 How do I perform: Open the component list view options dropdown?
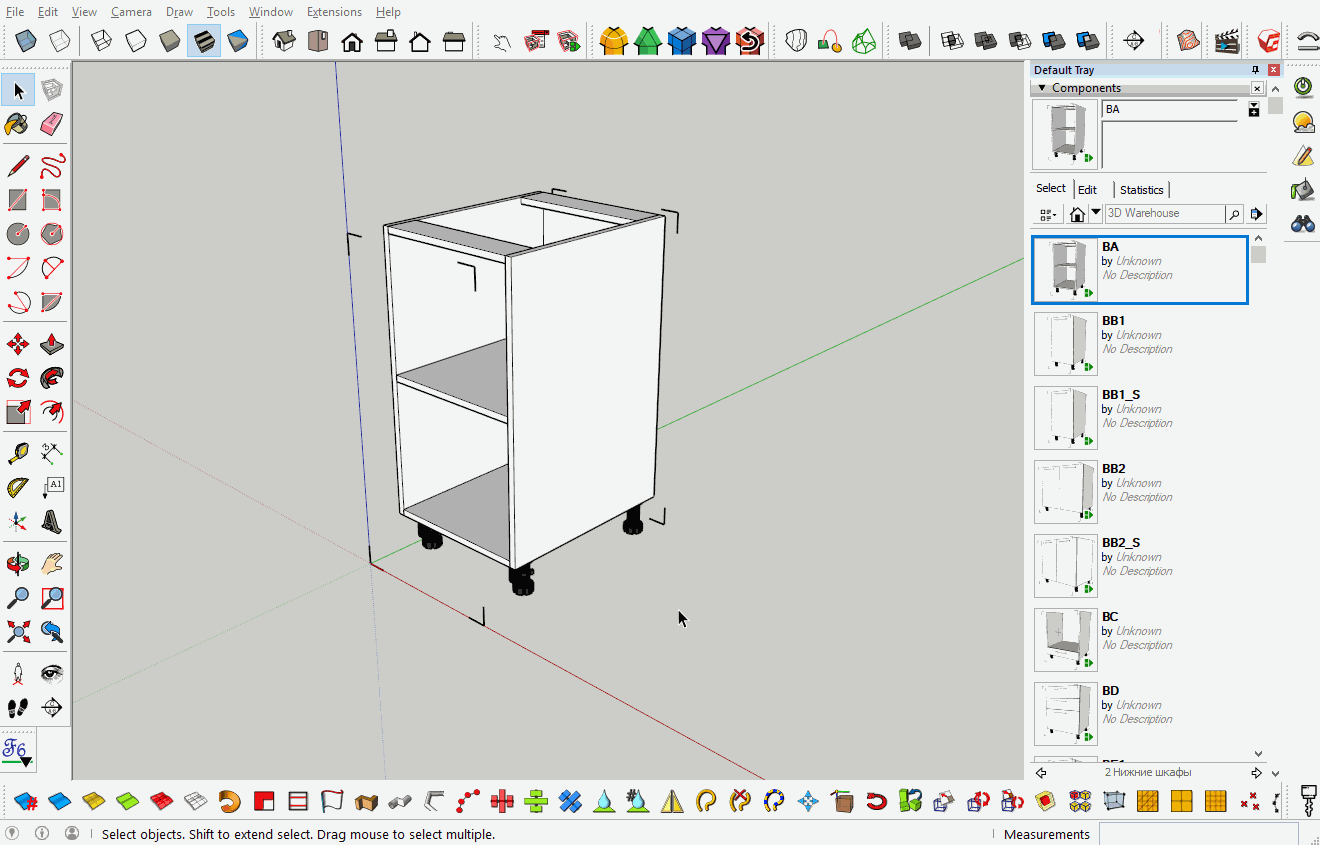pos(1047,213)
